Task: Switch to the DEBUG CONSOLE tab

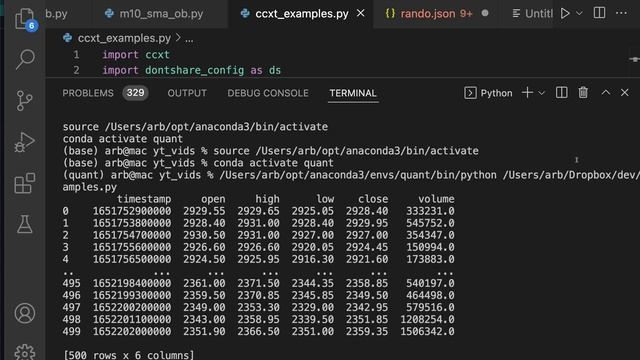Action: pyautogui.click(x=268, y=93)
